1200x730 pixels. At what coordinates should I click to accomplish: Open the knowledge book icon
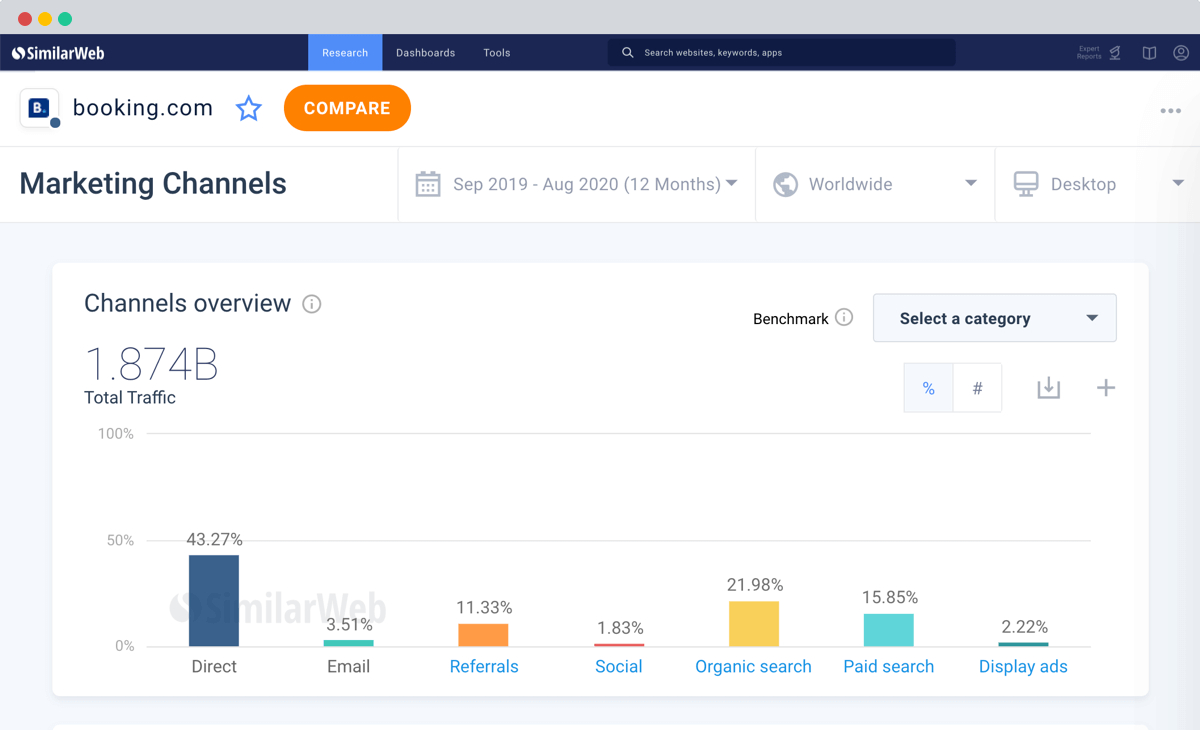[1150, 53]
